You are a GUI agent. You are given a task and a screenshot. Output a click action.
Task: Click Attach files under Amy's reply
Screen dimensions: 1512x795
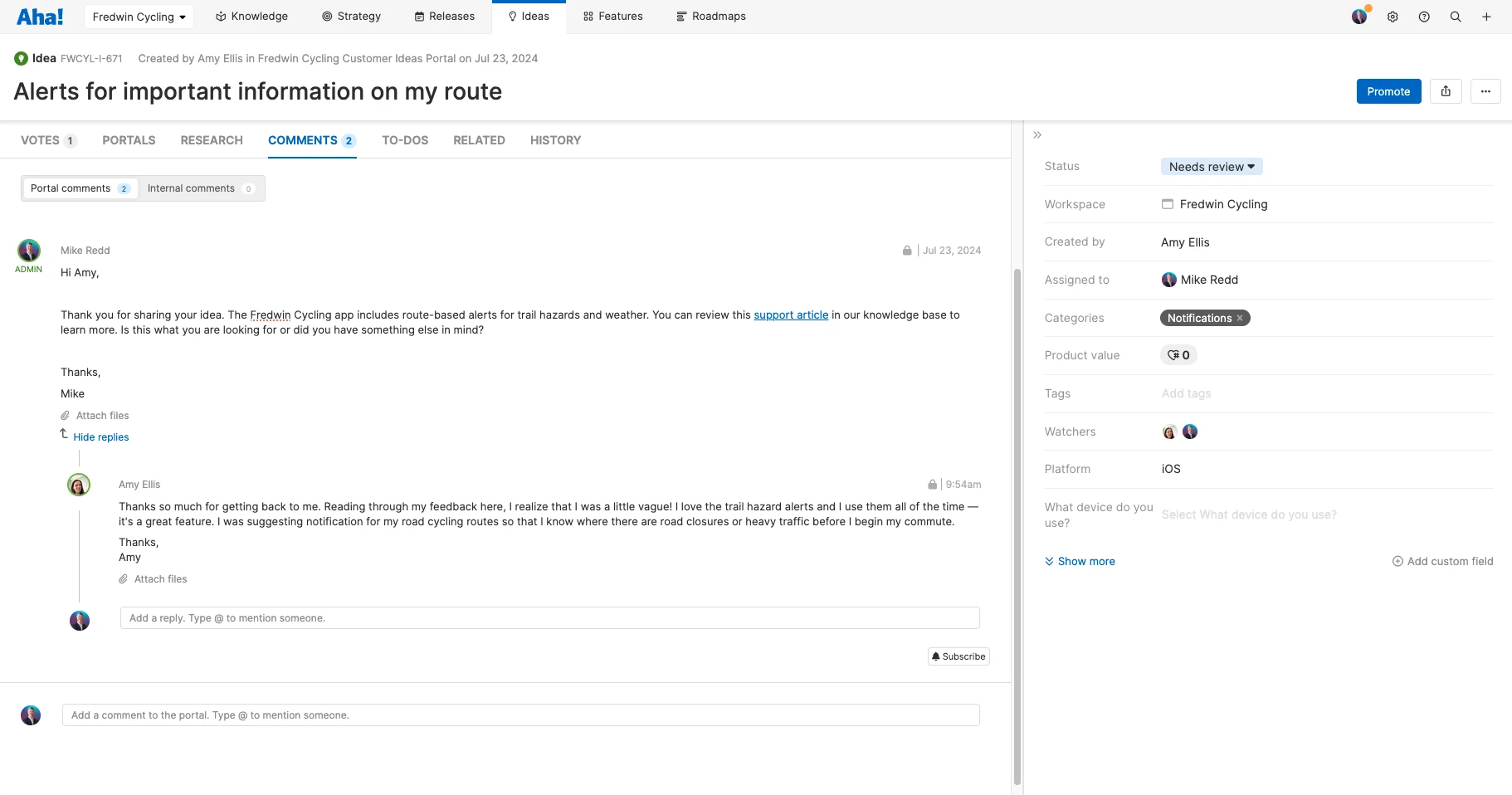coord(160,579)
